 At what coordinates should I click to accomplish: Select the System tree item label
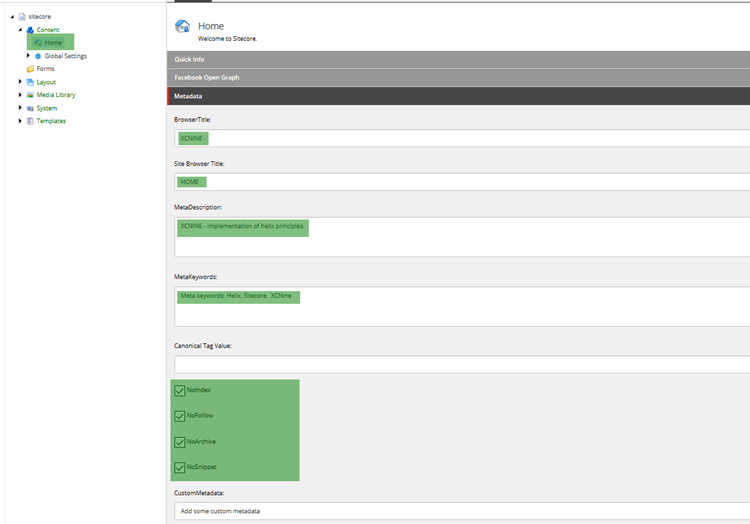[47, 108]
